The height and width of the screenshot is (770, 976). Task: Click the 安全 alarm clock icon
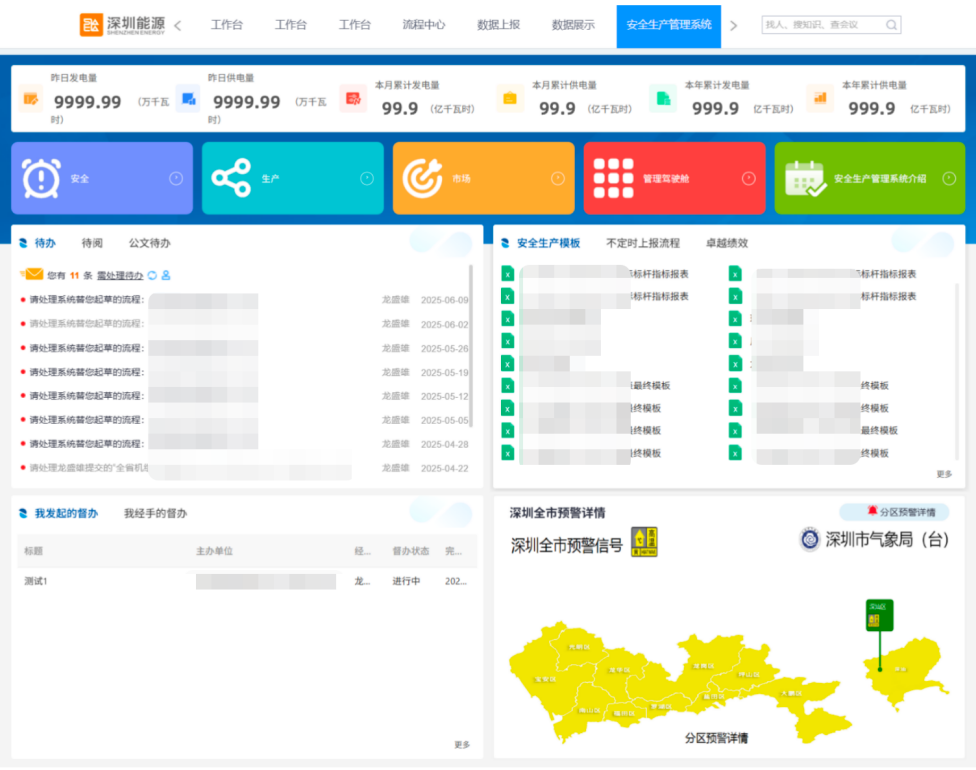click(x=41, y=178)
